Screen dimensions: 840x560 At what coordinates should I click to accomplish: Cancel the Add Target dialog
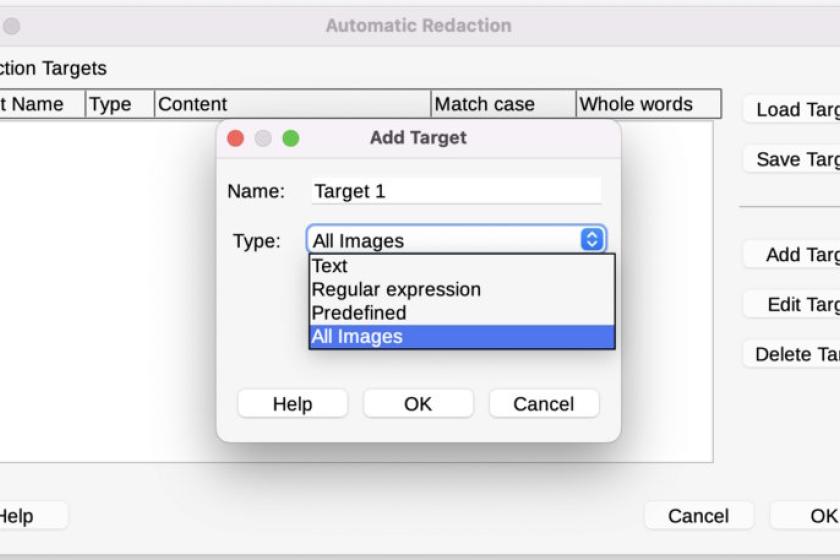point(544,404)
